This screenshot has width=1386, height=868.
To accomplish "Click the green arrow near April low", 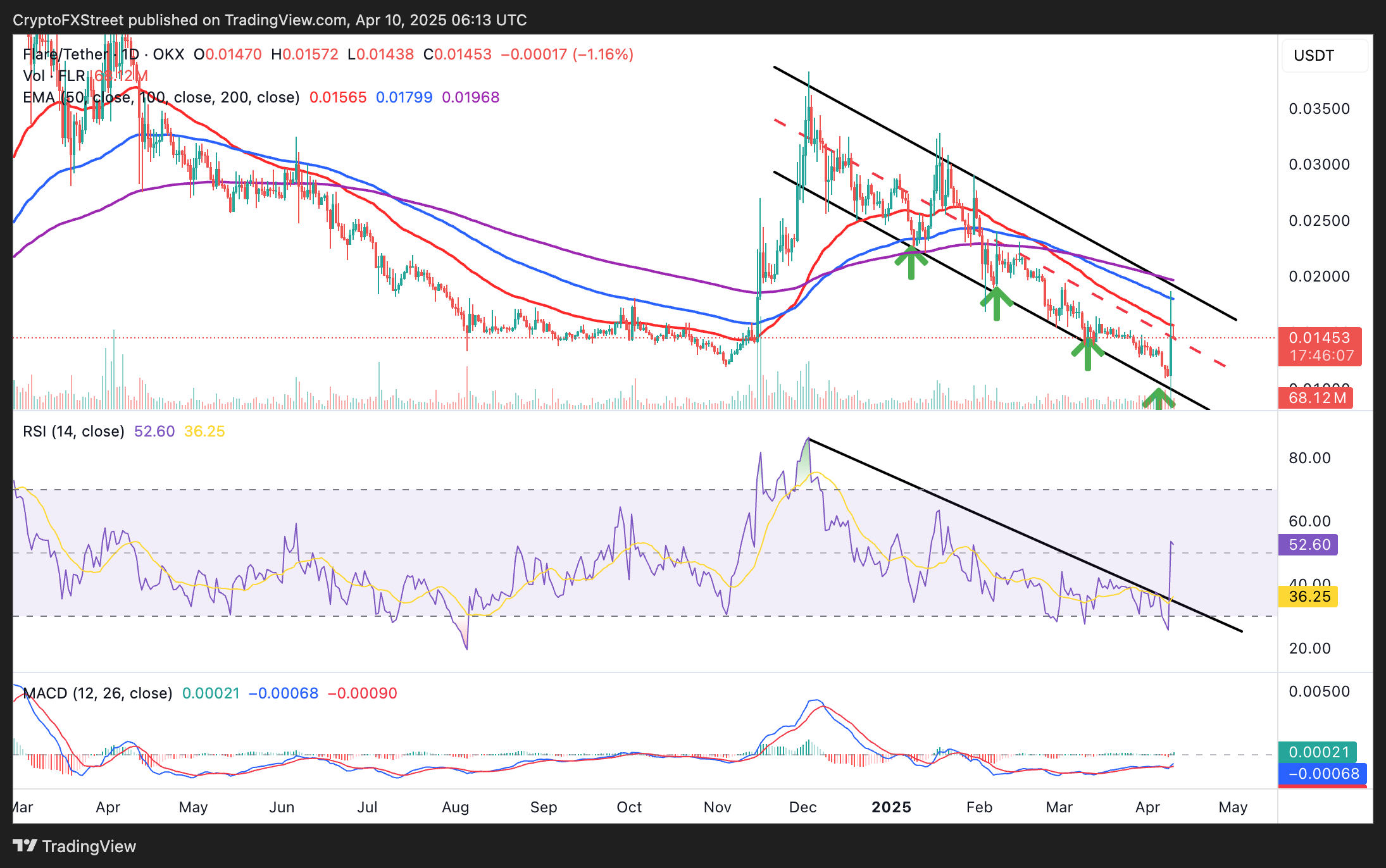I will coord(1158,399).
